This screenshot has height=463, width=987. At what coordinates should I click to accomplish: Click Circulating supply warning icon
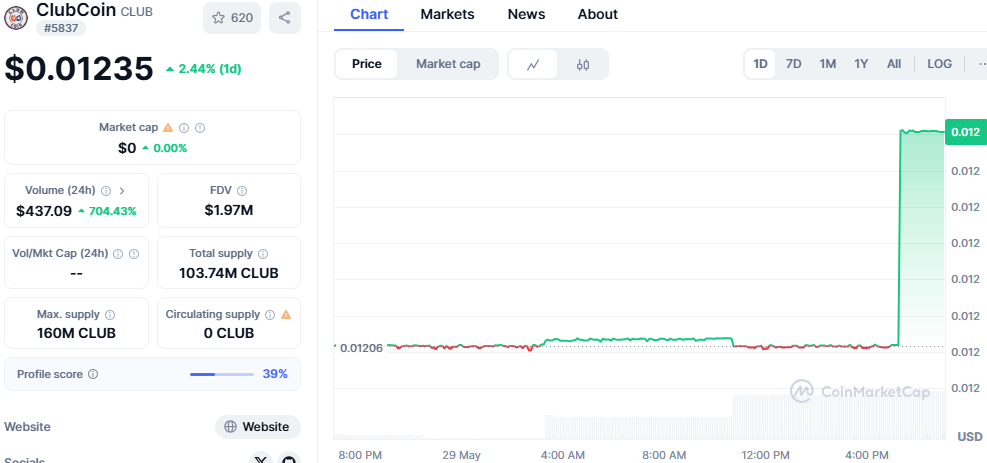click(x=286, y=314)
